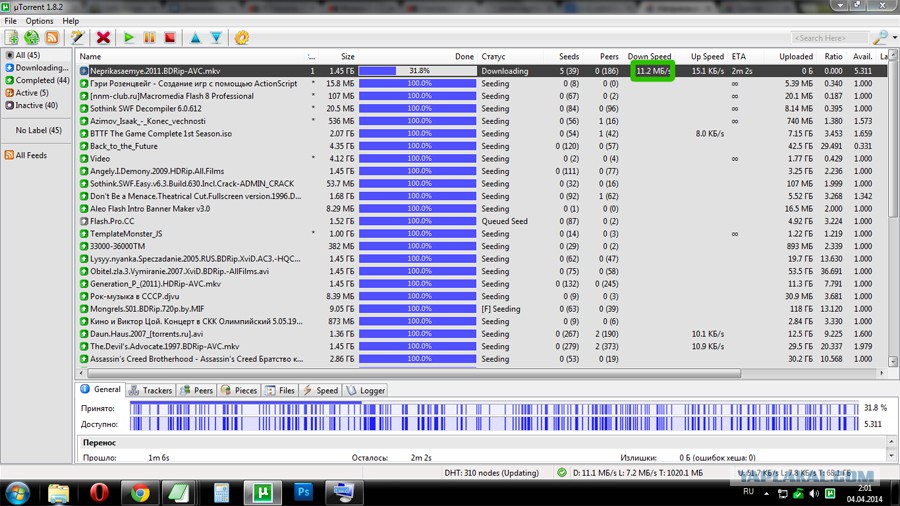Click the RU language indicator
Screen dimensions: 900x506
748,492
